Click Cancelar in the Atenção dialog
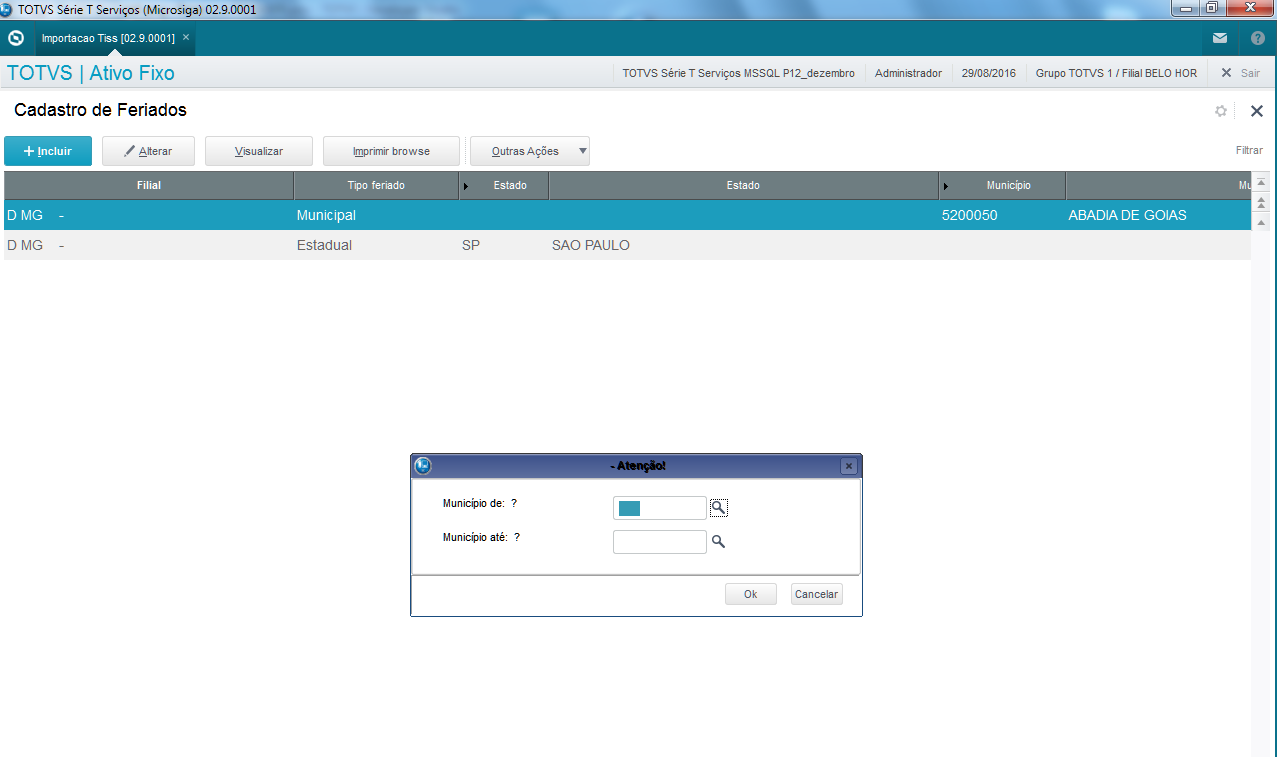The width and height of the screenshot is (1277, 757). (816, 594)
